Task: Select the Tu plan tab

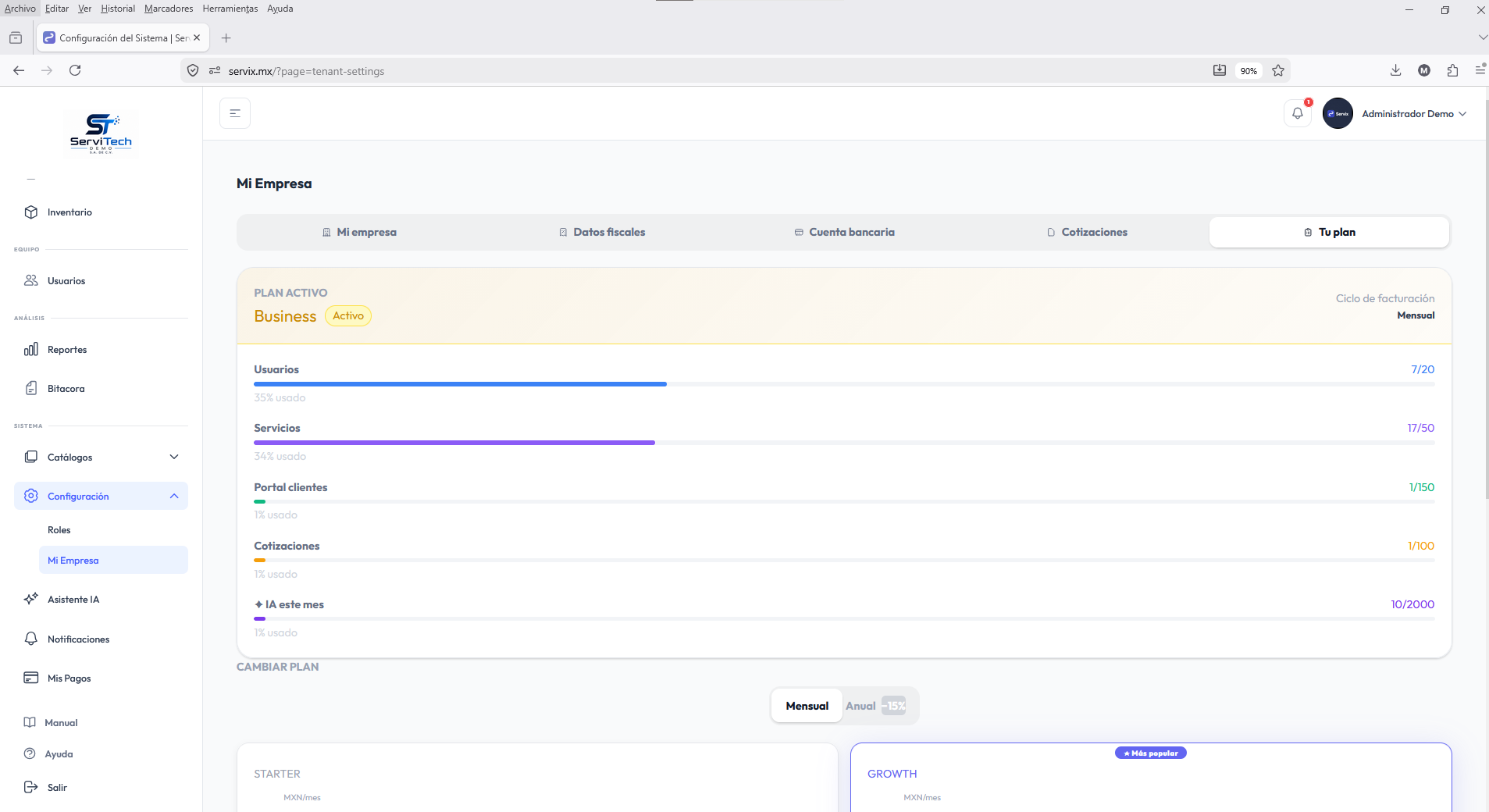Action: coord(1329,232)
